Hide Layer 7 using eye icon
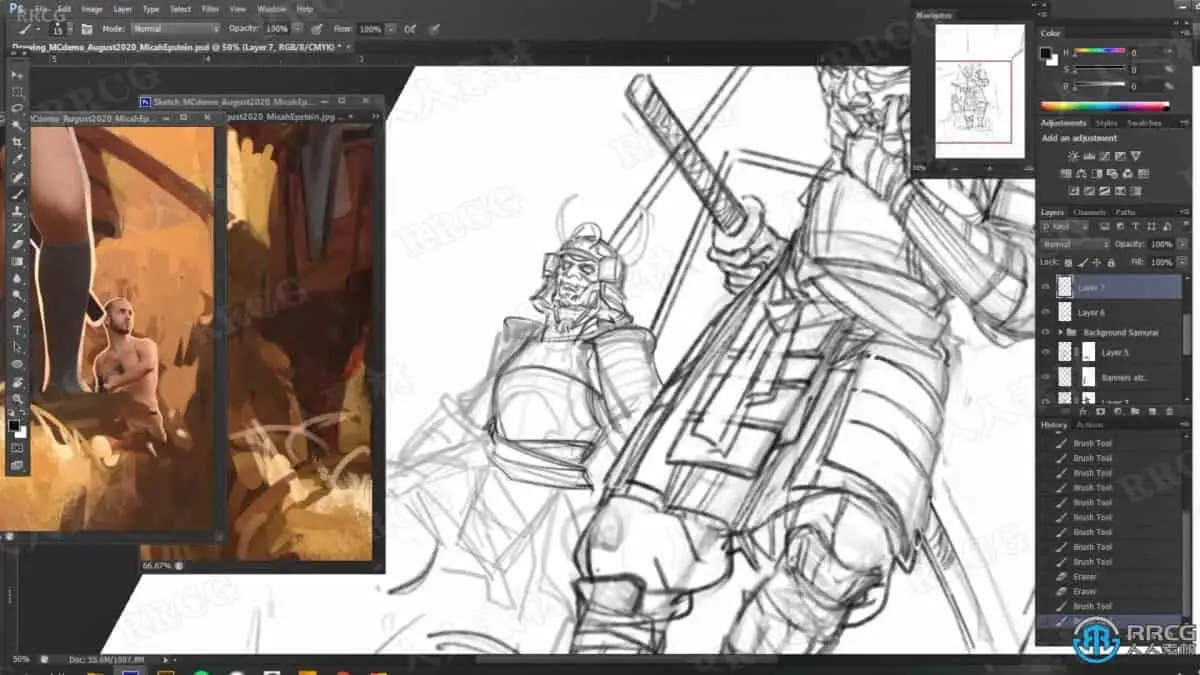 [1047, 287]
